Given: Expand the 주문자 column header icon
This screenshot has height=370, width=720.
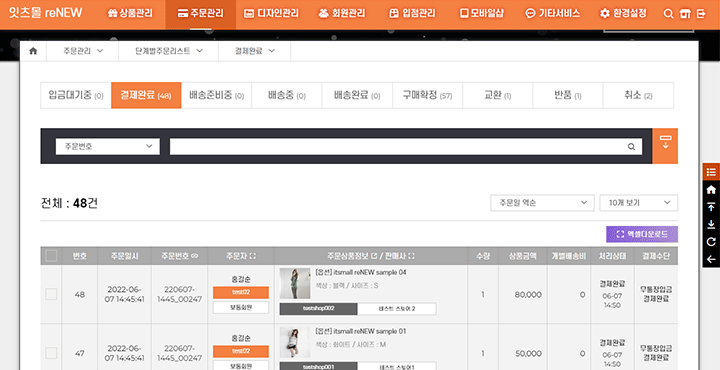Looking at the screenshot, I should [x=253, y=256].
